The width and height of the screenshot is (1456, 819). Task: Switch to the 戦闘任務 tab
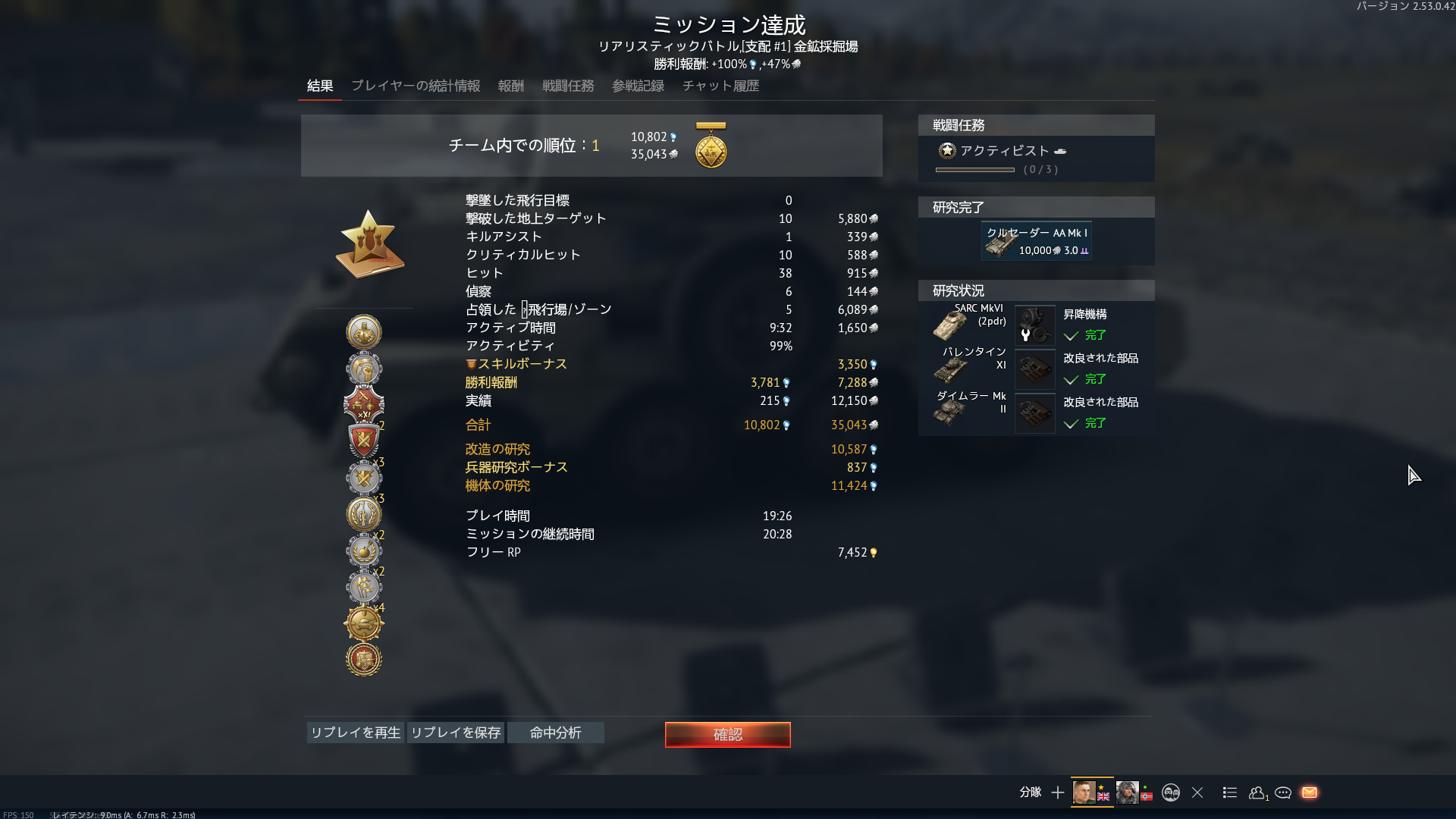click(568, 86)
